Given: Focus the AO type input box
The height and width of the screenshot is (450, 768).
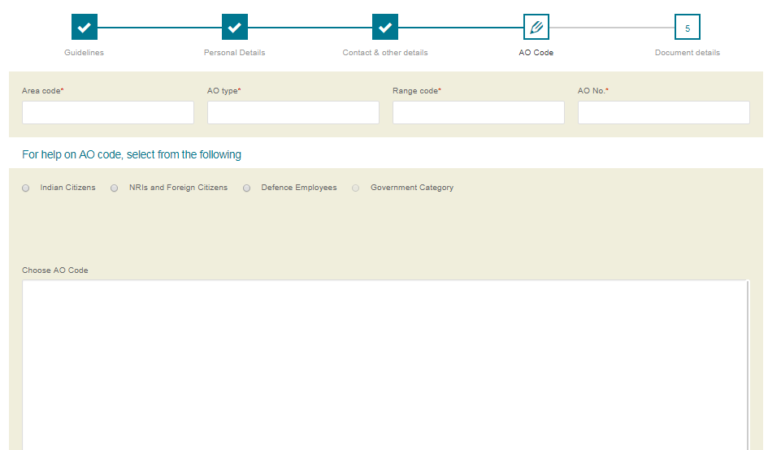Looking at the screenshot, I should [293, 112].
